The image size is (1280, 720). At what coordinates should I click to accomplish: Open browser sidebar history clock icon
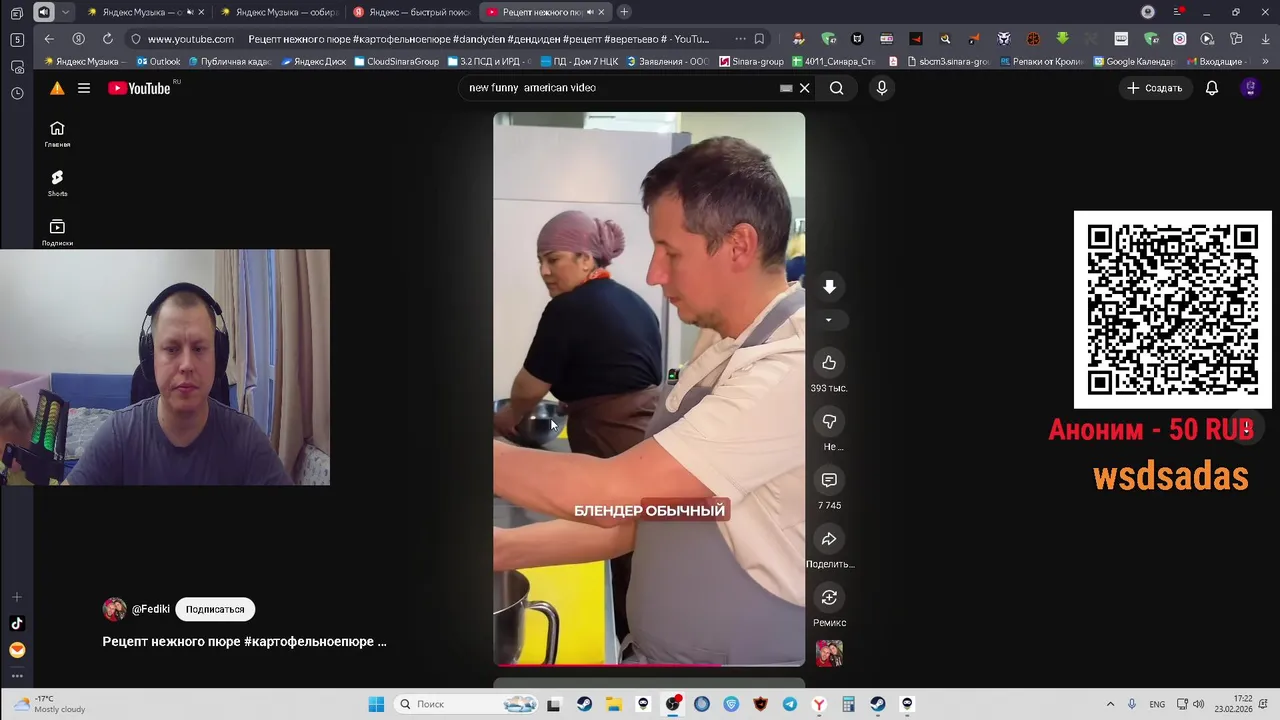coord(17,93)
